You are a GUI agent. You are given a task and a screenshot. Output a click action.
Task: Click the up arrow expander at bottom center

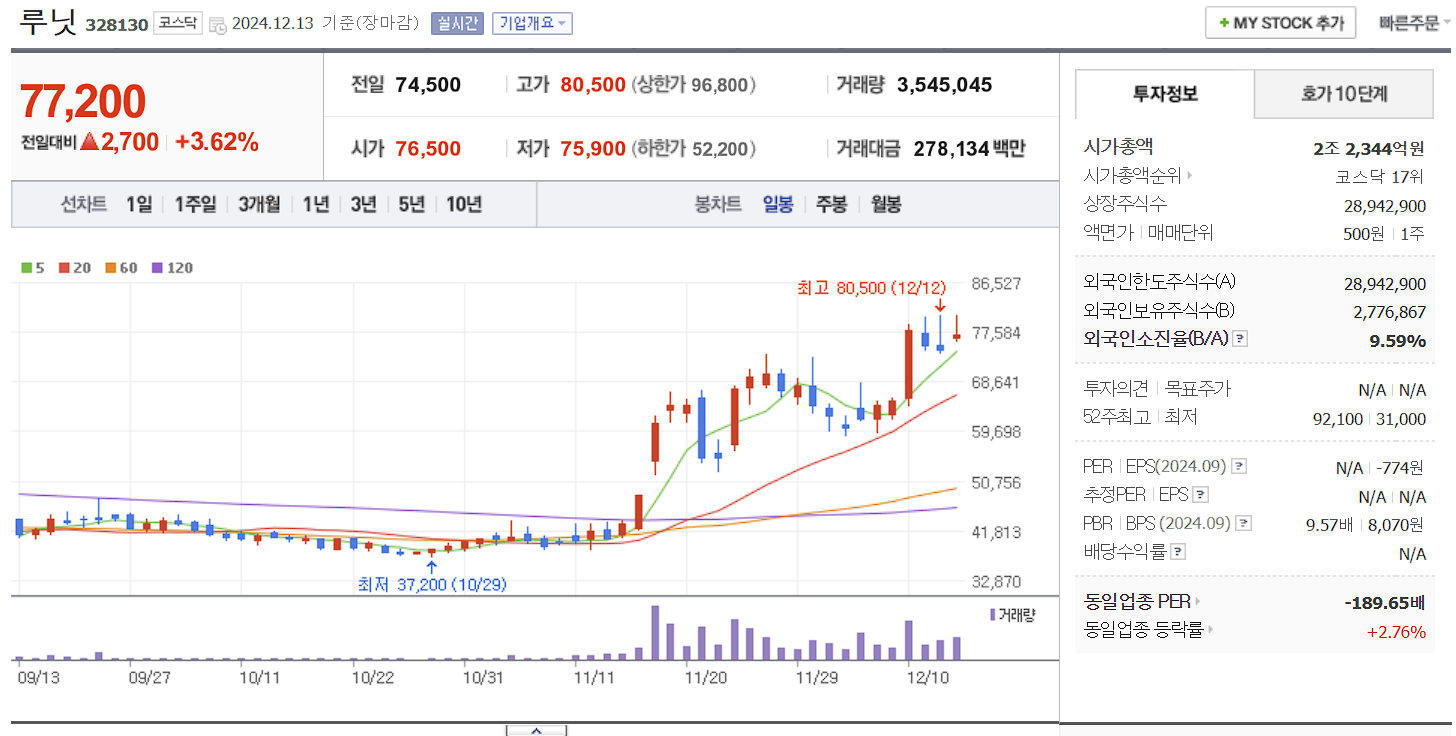pyautogui.click(x=536, y=731)
